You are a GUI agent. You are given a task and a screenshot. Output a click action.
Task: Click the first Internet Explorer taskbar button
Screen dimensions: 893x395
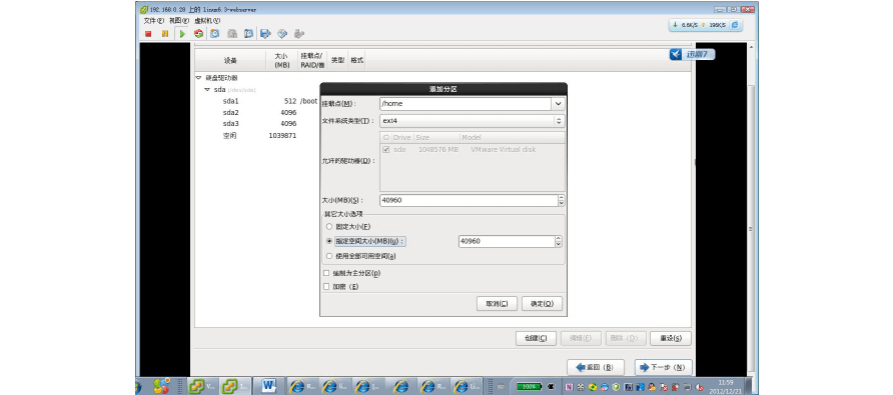pos(302,386)
